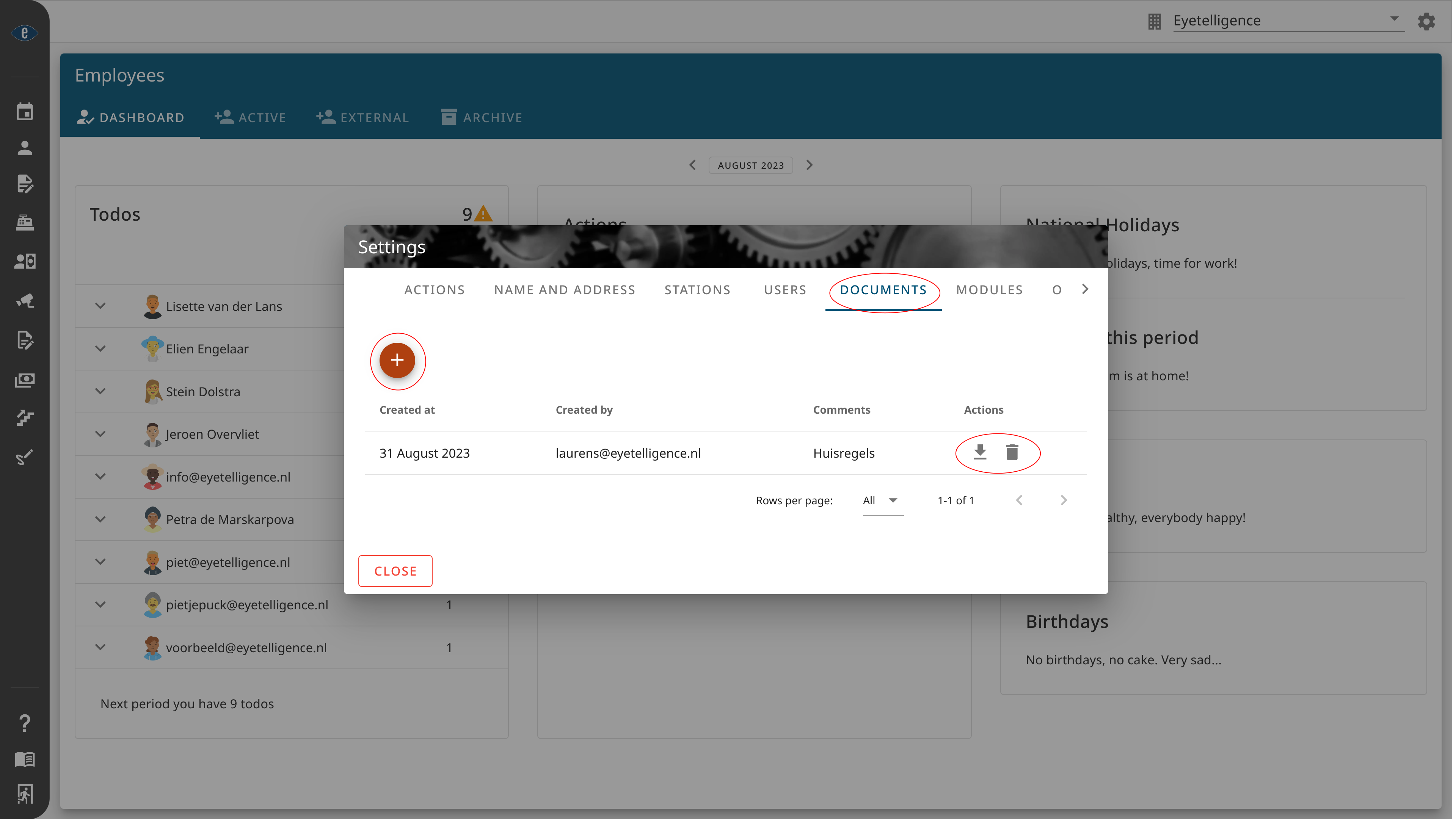Open the stairs icon in the sidebar
1456x819 pixels.
click(24, 418)
